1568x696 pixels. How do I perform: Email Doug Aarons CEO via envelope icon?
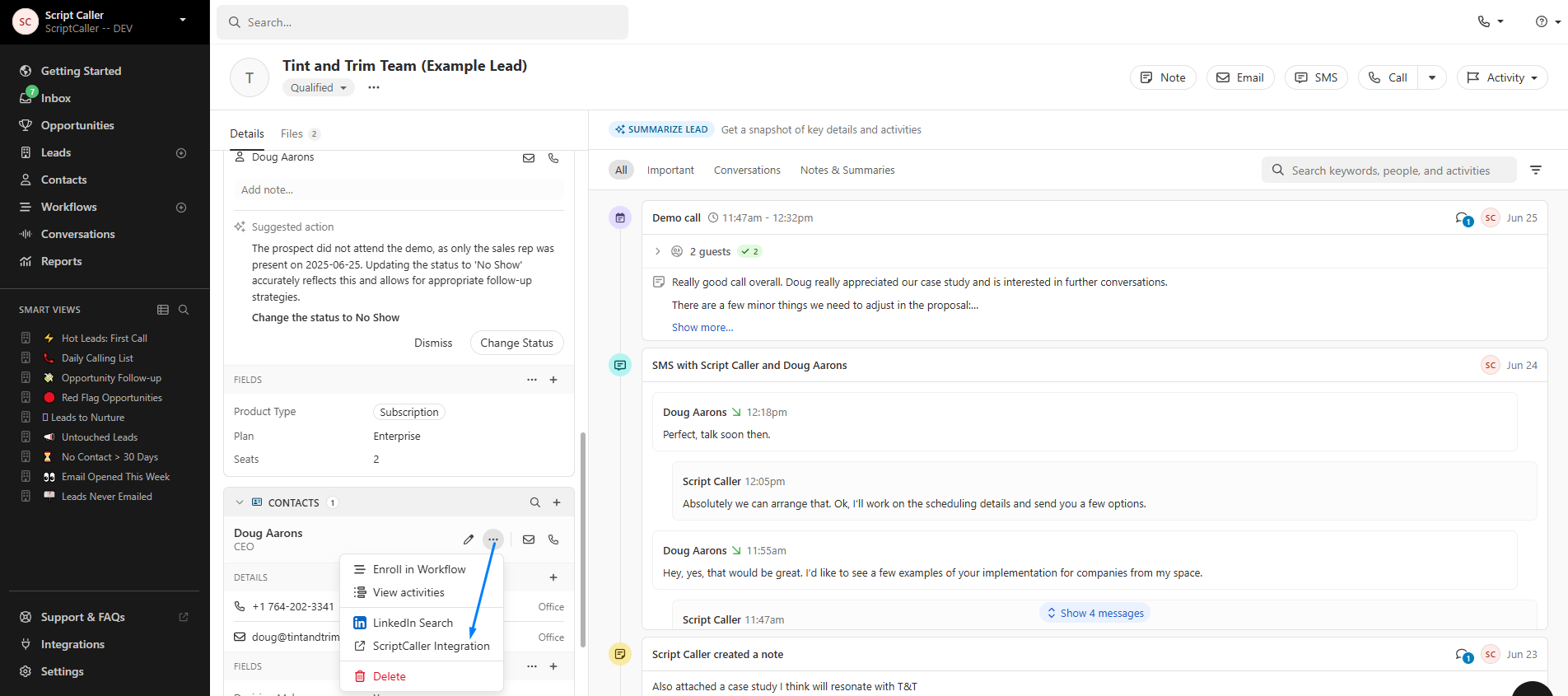[529, 540]
